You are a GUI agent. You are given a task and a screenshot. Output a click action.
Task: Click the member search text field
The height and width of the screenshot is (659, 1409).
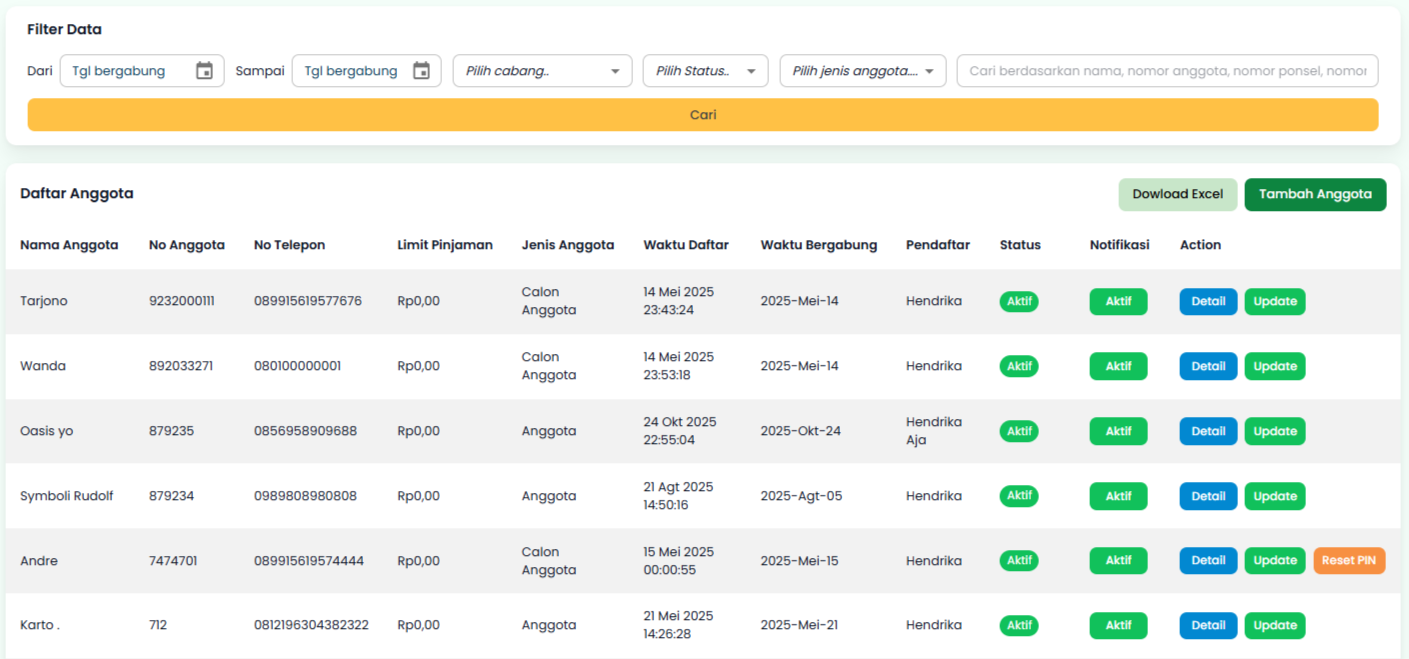1167,71
